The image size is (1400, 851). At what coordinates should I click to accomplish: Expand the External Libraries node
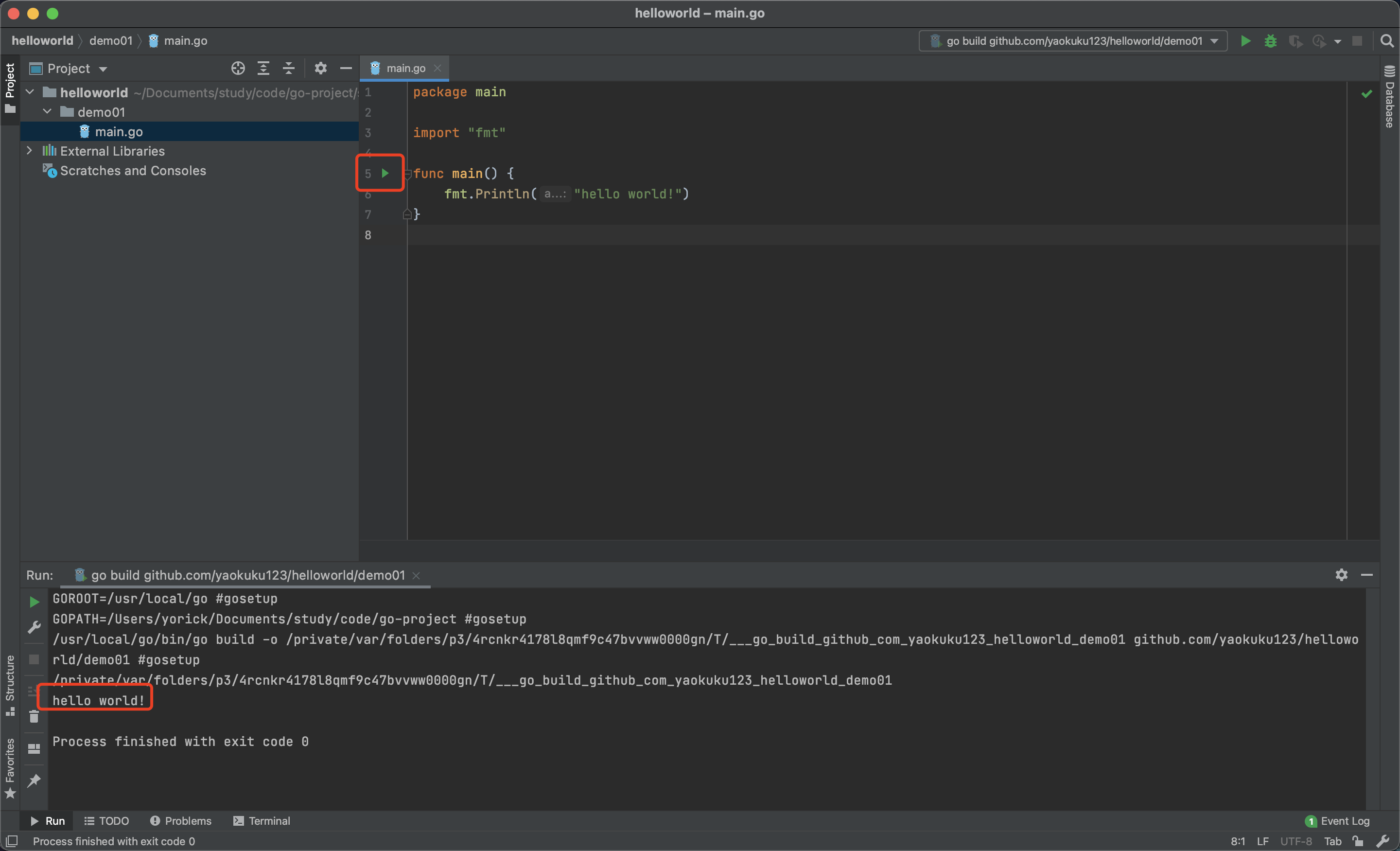tap(30, 151)
